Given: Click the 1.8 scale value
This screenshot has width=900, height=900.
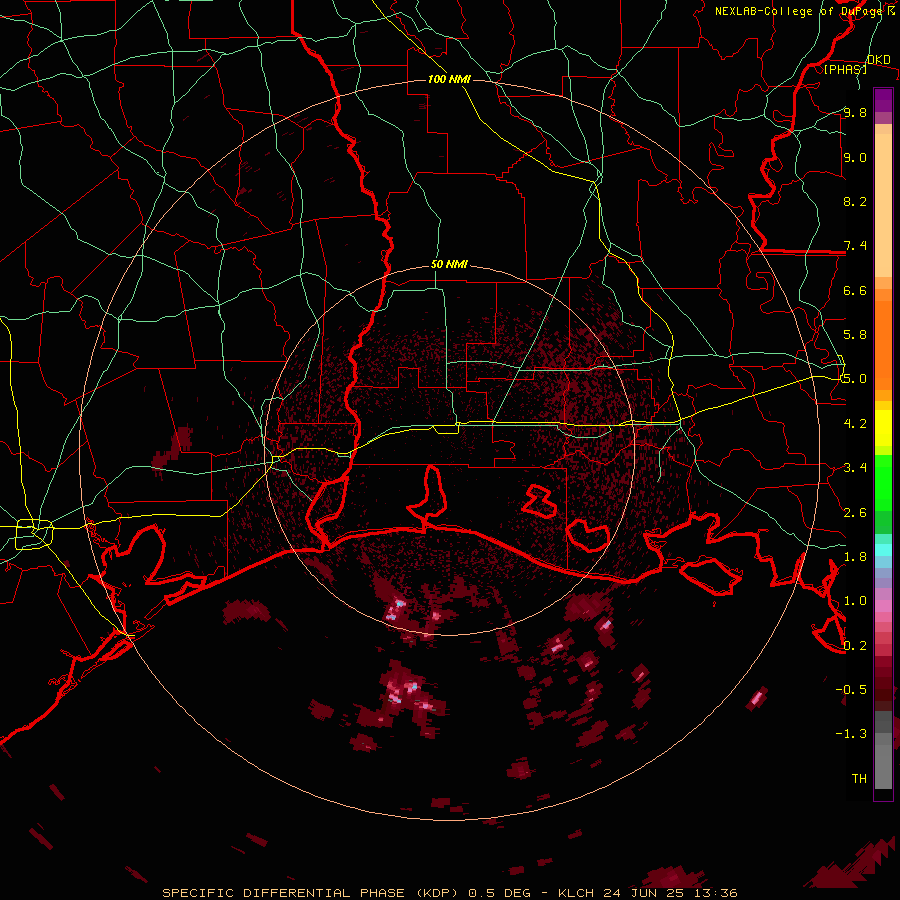Looking at the screenshot, I should pos(855,556).
